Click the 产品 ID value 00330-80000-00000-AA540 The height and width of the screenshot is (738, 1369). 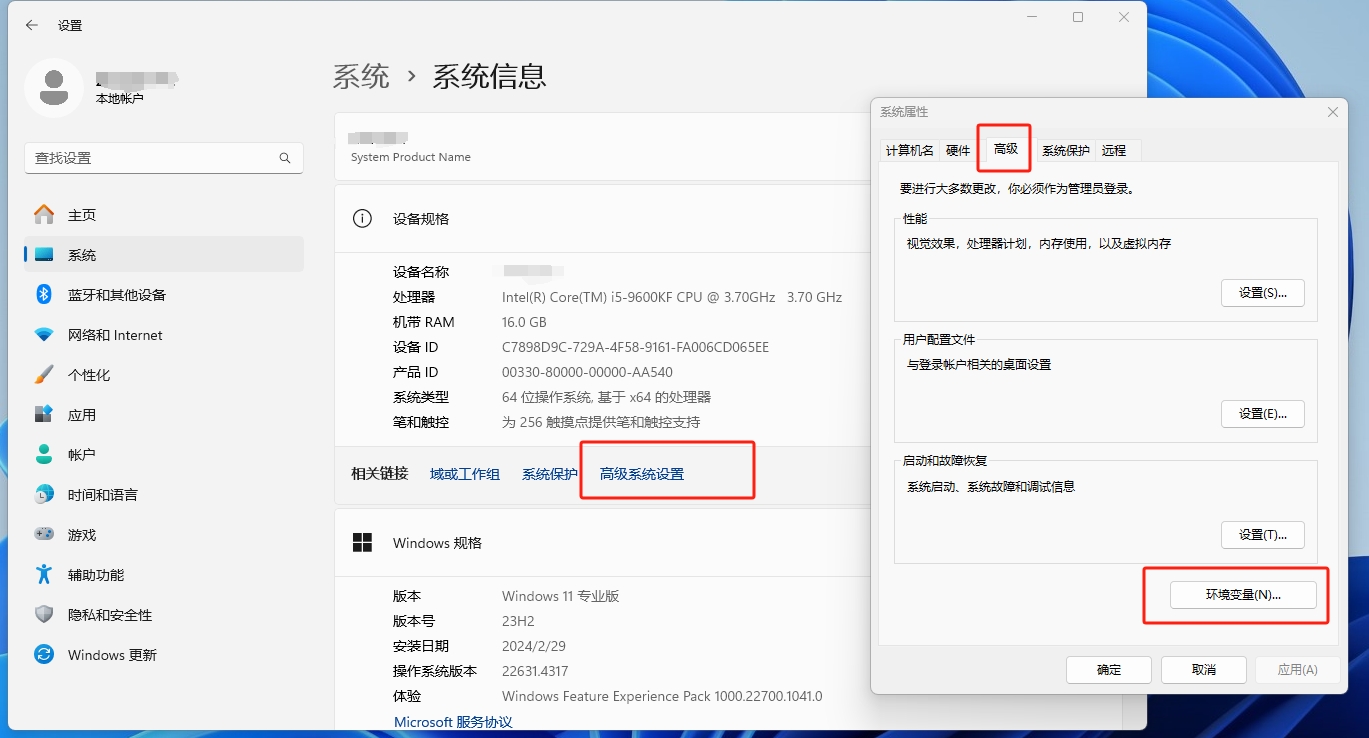587,372
